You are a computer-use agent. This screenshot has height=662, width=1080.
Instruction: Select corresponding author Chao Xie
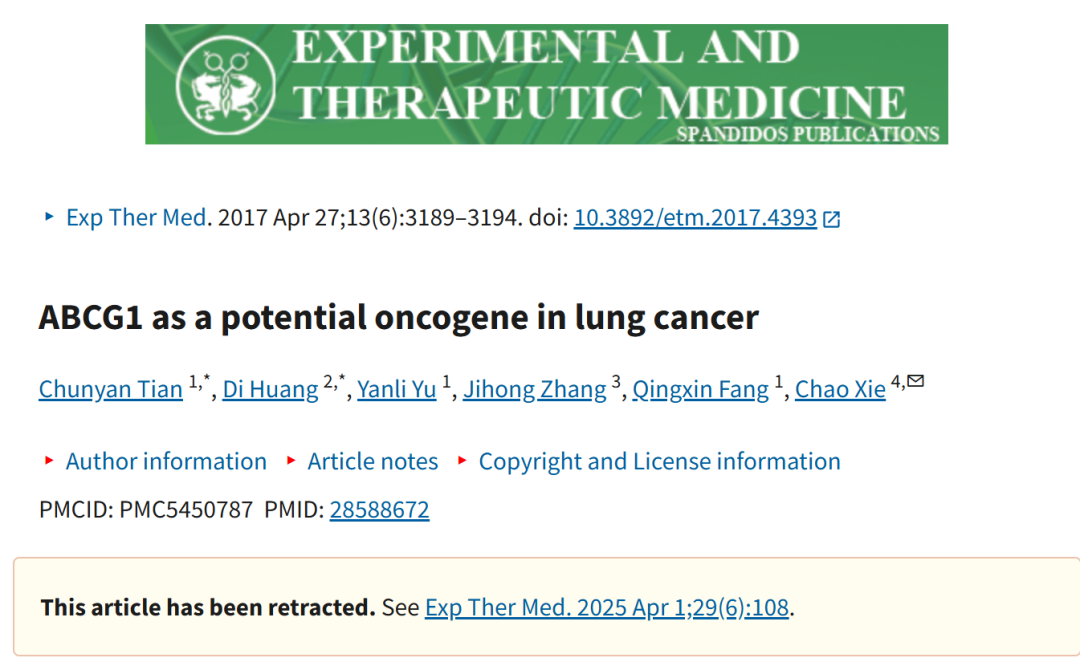840,389
